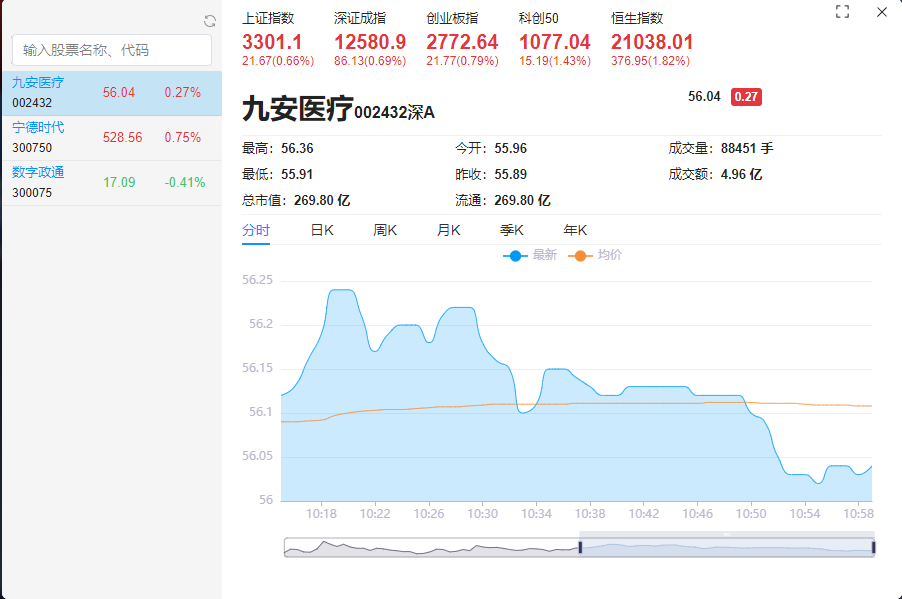Refresh the stock watchlist

point(210,18)
